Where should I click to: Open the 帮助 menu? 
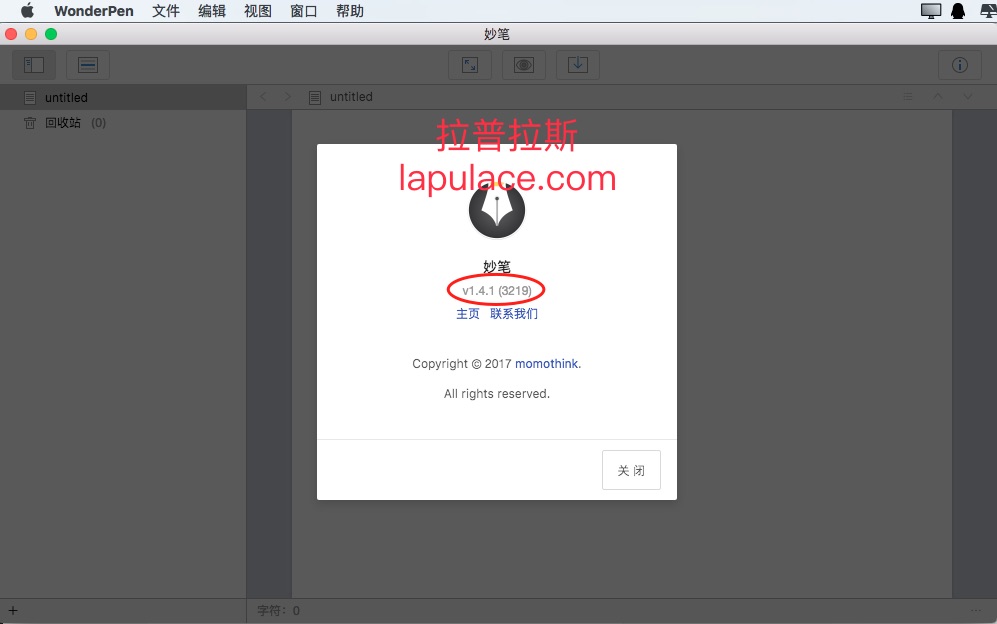point(350,11)
